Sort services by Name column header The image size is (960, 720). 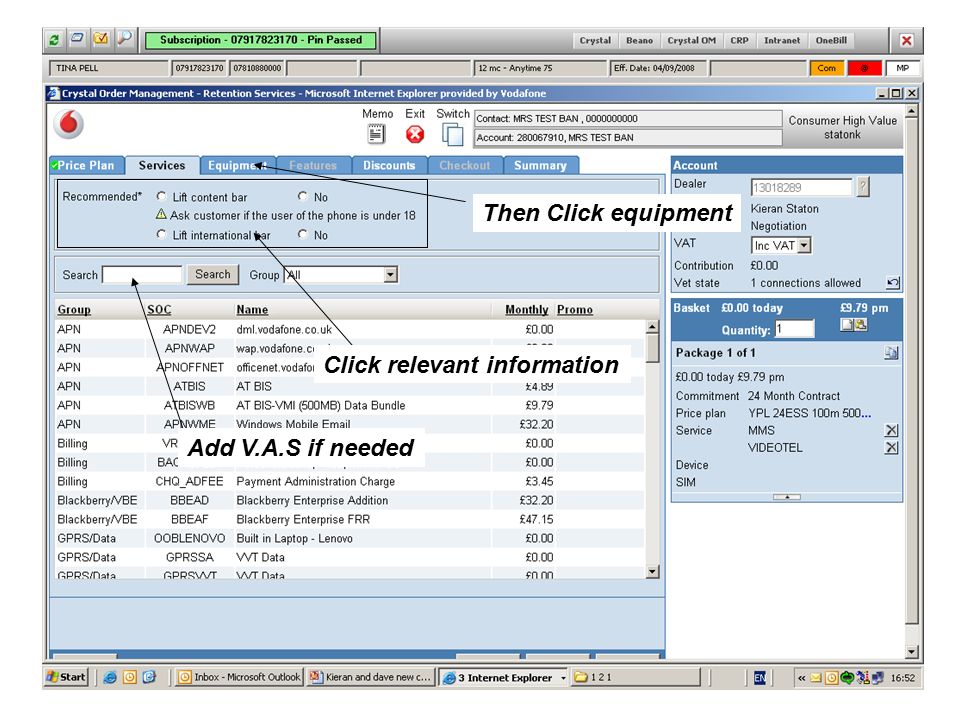point(252,310)
